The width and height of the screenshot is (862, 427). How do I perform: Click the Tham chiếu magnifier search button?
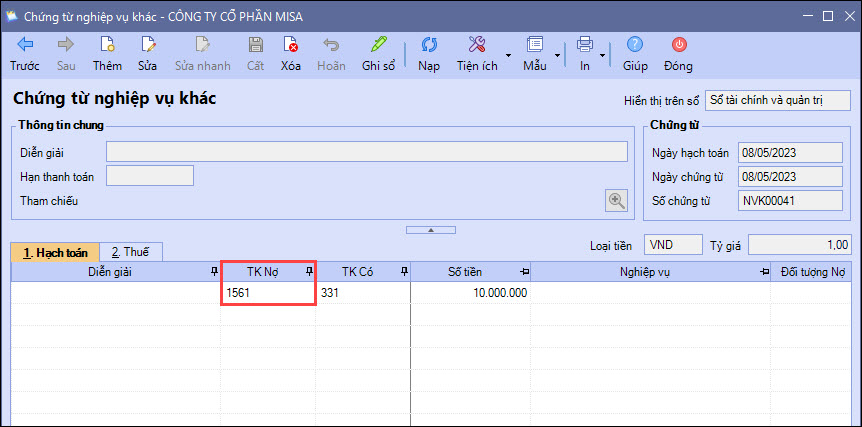[617, 200]
